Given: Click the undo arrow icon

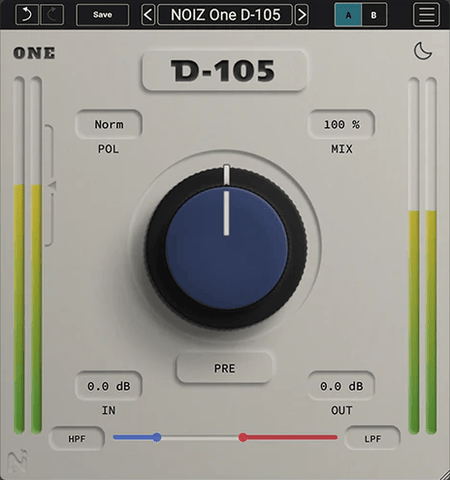Looking at the screenshot, I should click(x=27, y=15).
